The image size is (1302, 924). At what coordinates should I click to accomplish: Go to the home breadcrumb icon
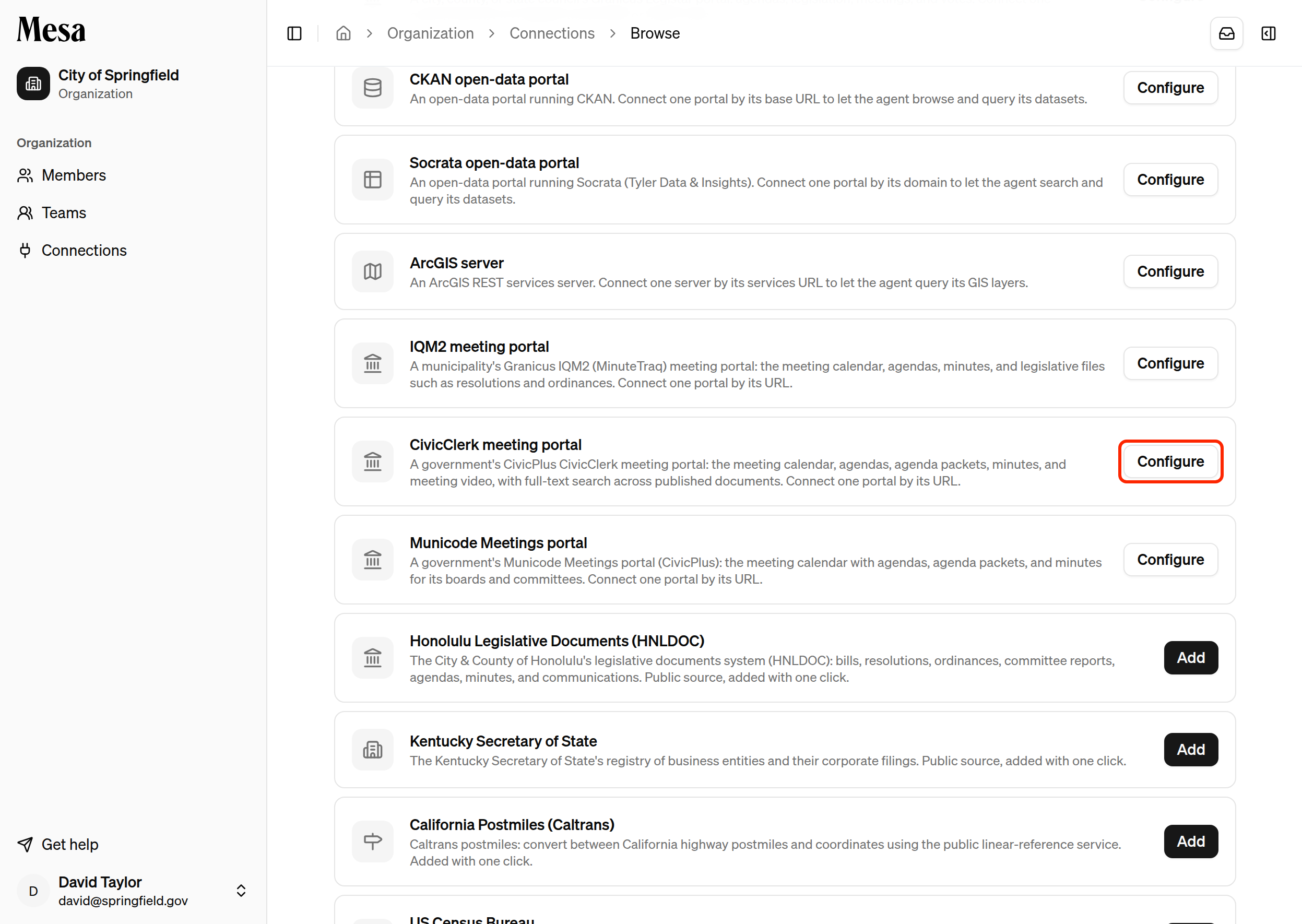343,33
